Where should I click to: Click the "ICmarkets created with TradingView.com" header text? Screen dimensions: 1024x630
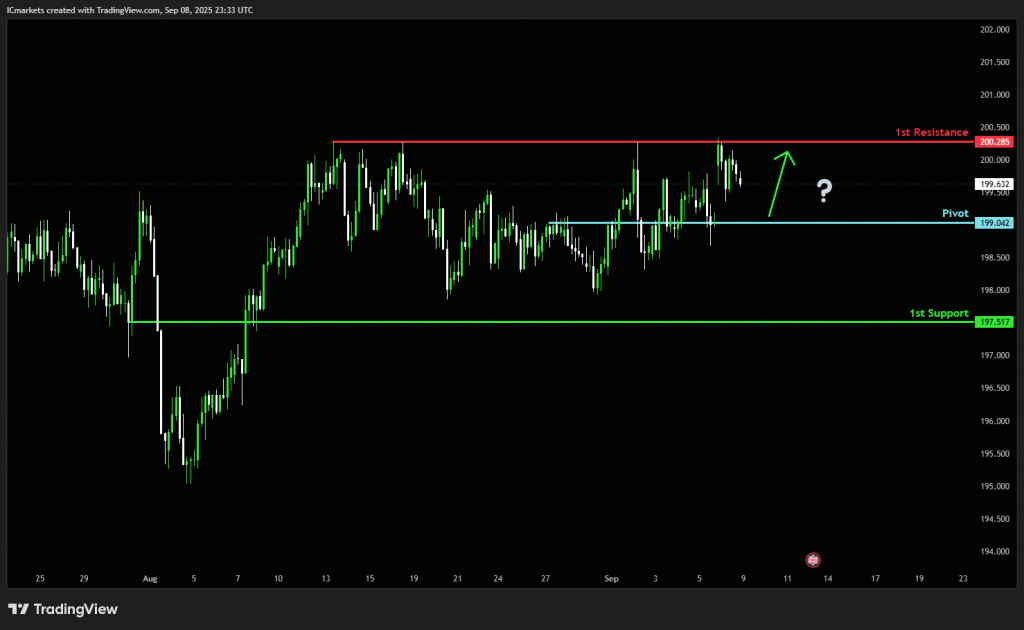(84, 10)
